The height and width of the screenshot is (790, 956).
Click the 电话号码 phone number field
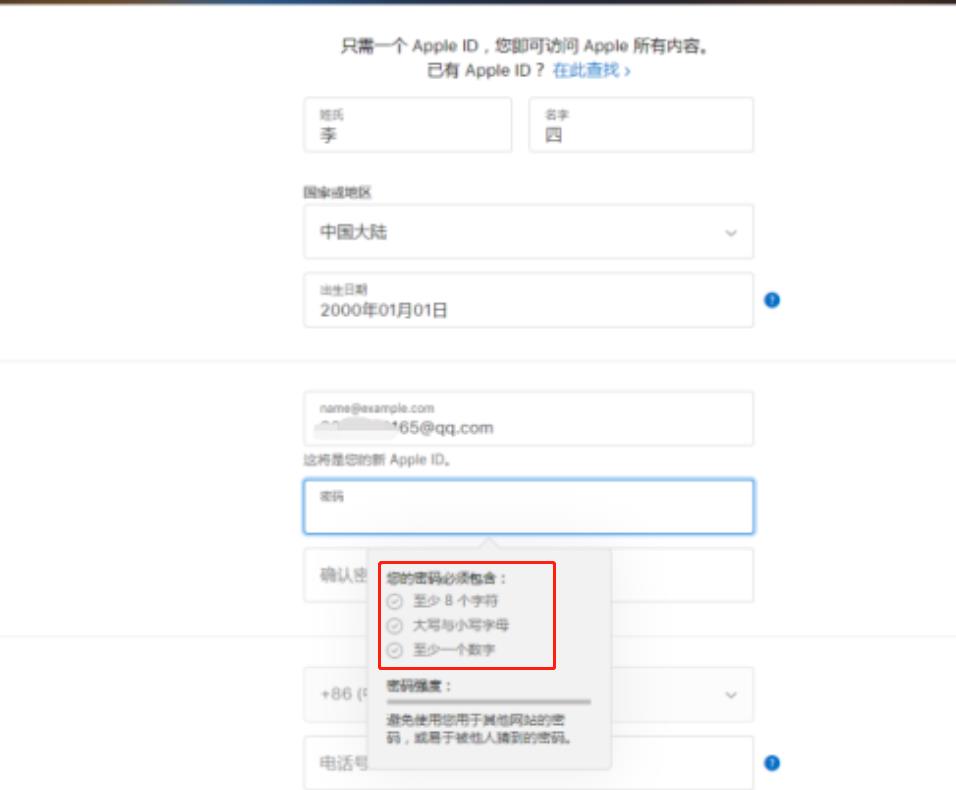tap(340, 763)
